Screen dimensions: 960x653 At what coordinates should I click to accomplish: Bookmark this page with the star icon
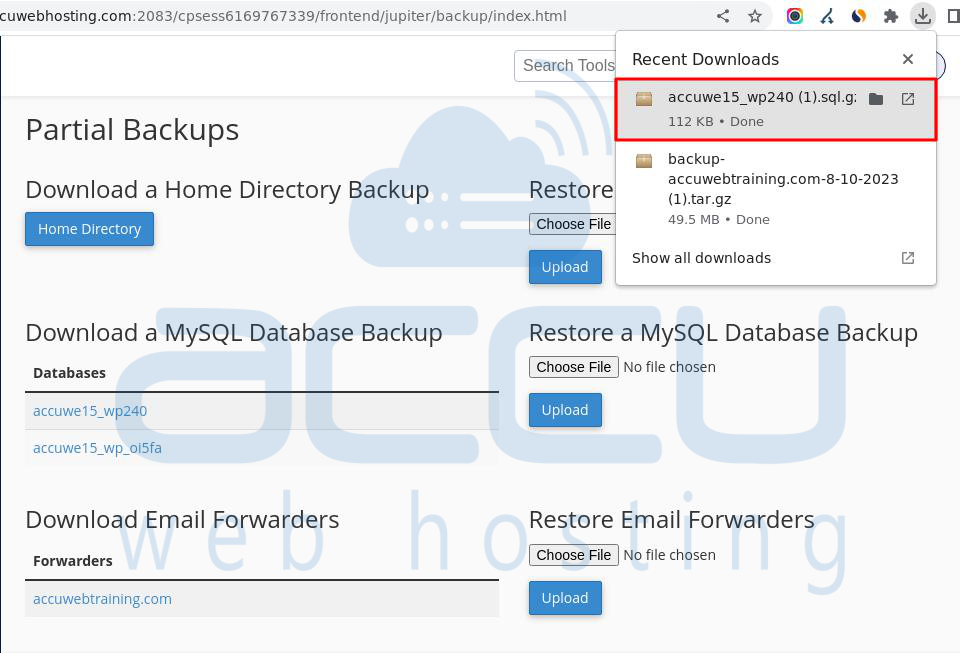[x=755, y=16]
